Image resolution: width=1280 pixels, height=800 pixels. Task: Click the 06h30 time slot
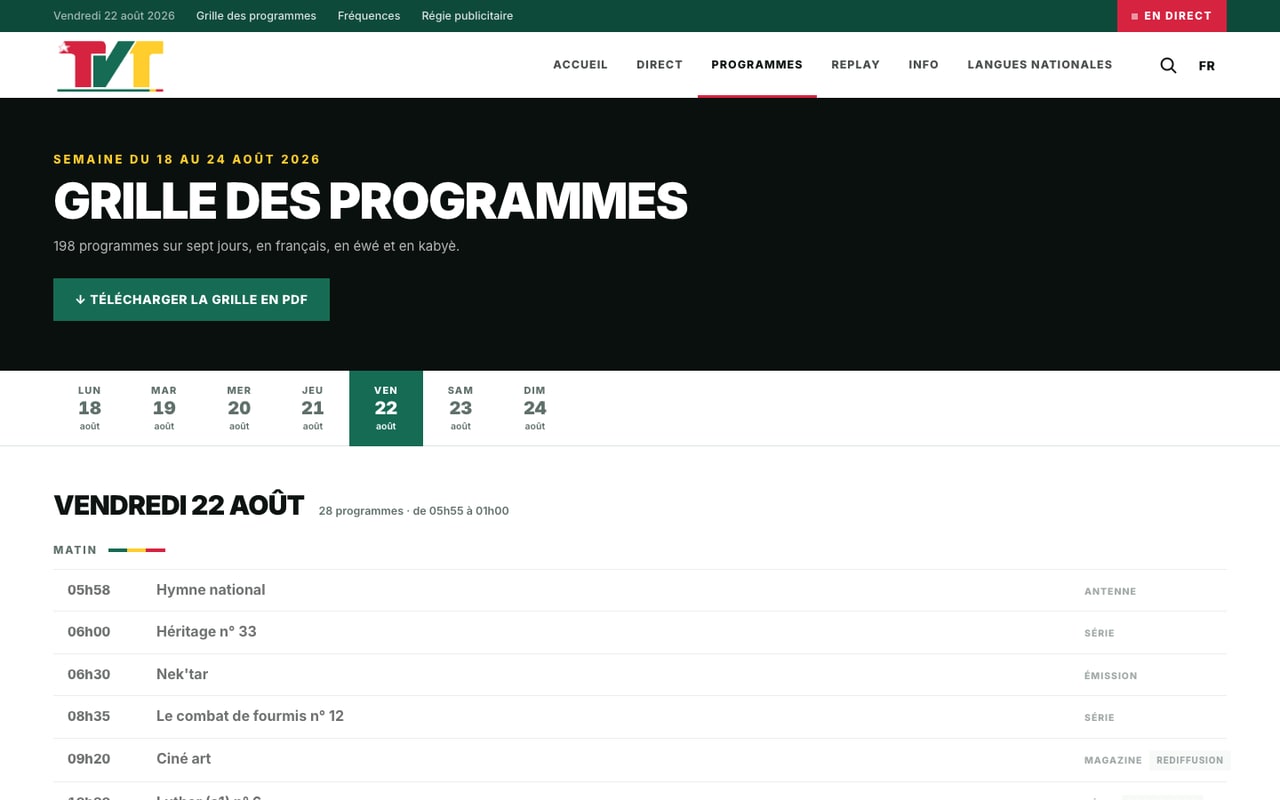(x=89, y=674)
